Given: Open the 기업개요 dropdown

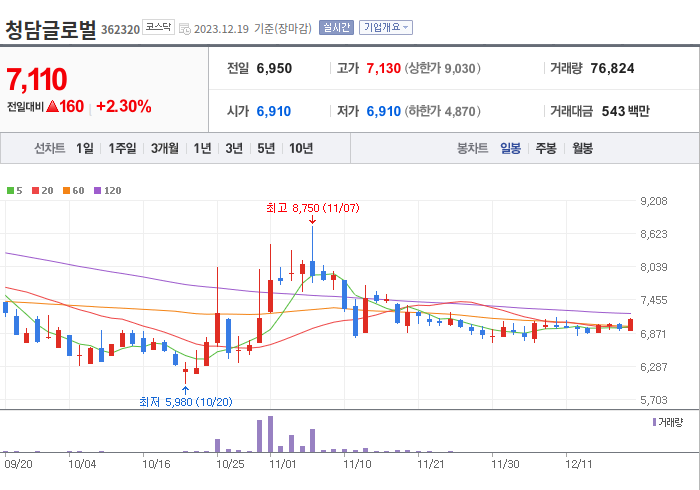Looking at the screenshot, I should point(386,28).
